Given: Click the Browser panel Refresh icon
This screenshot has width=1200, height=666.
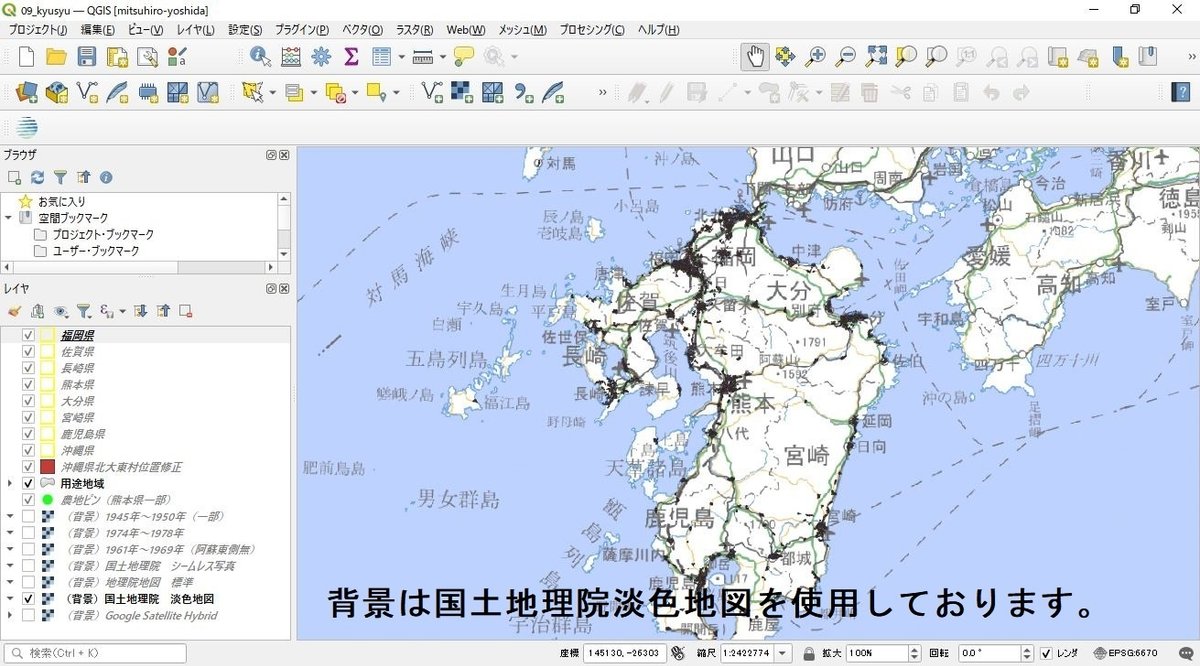Looking at the screenshot, I should [37, 177].
